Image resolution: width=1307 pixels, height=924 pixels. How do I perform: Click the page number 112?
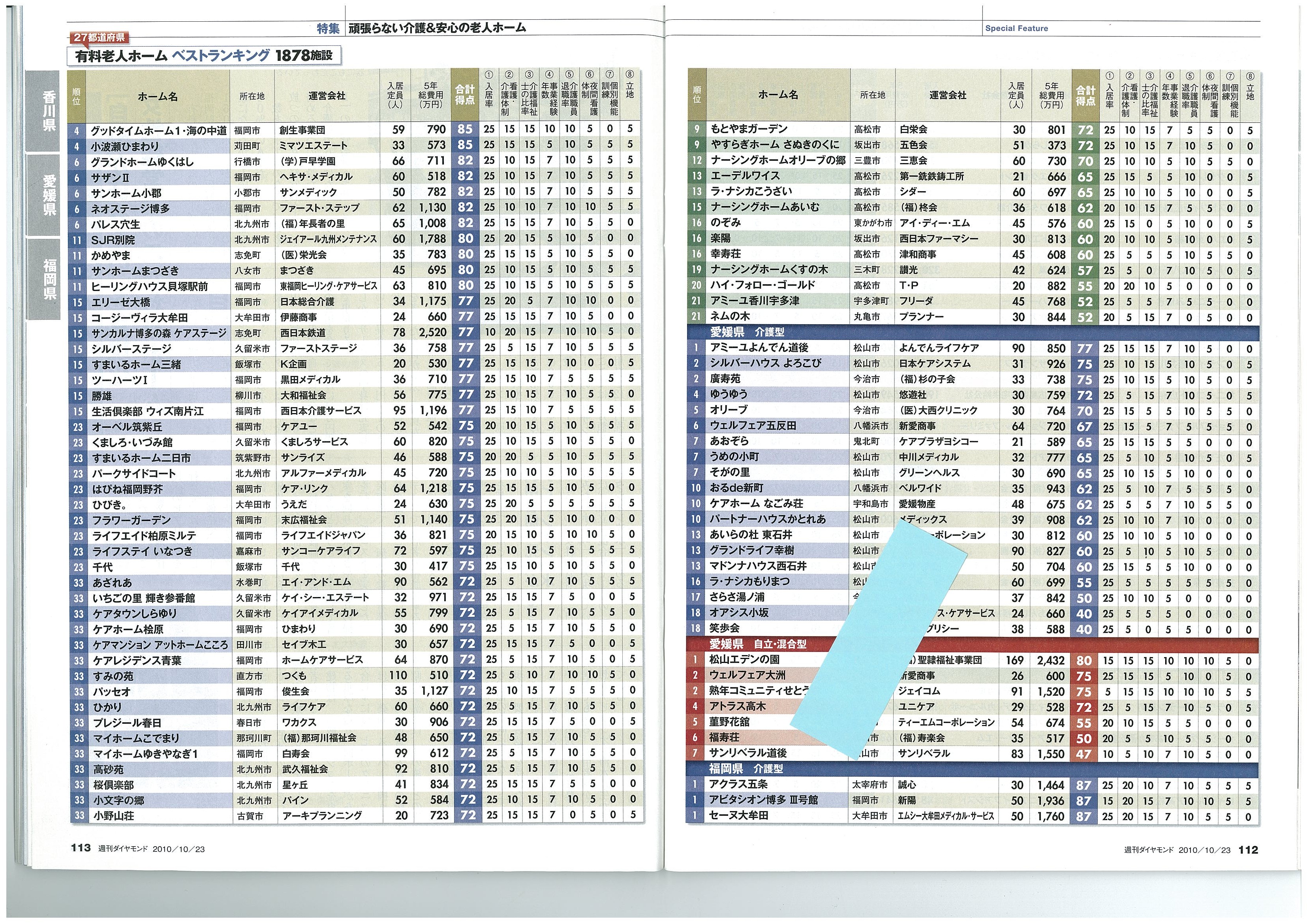pyautogui.click(x=1249, y=849)
